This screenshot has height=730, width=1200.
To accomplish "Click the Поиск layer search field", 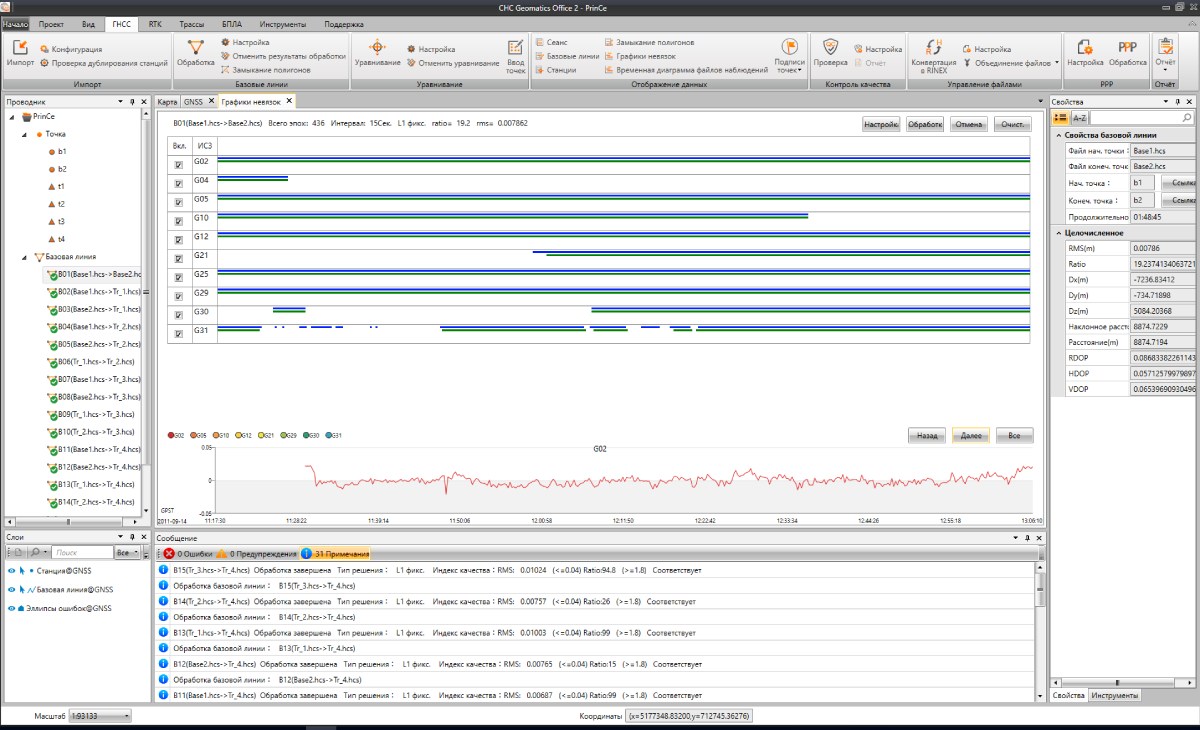I will click(82, 552).
